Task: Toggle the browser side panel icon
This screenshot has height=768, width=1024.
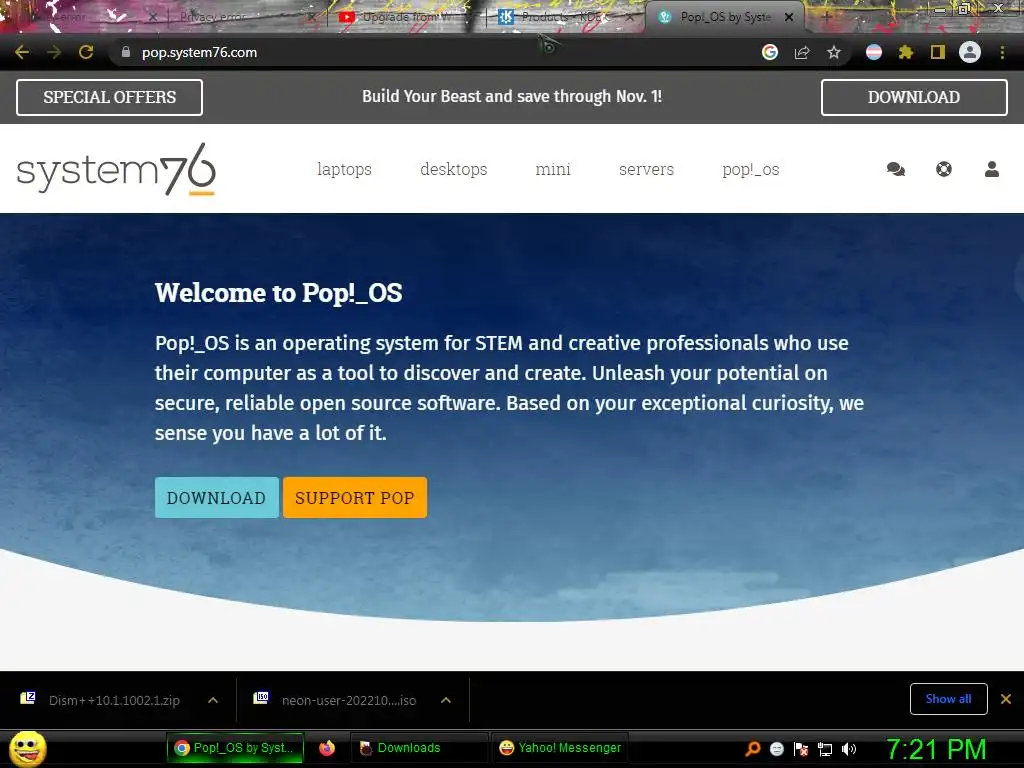Action: tap(938, 52)
